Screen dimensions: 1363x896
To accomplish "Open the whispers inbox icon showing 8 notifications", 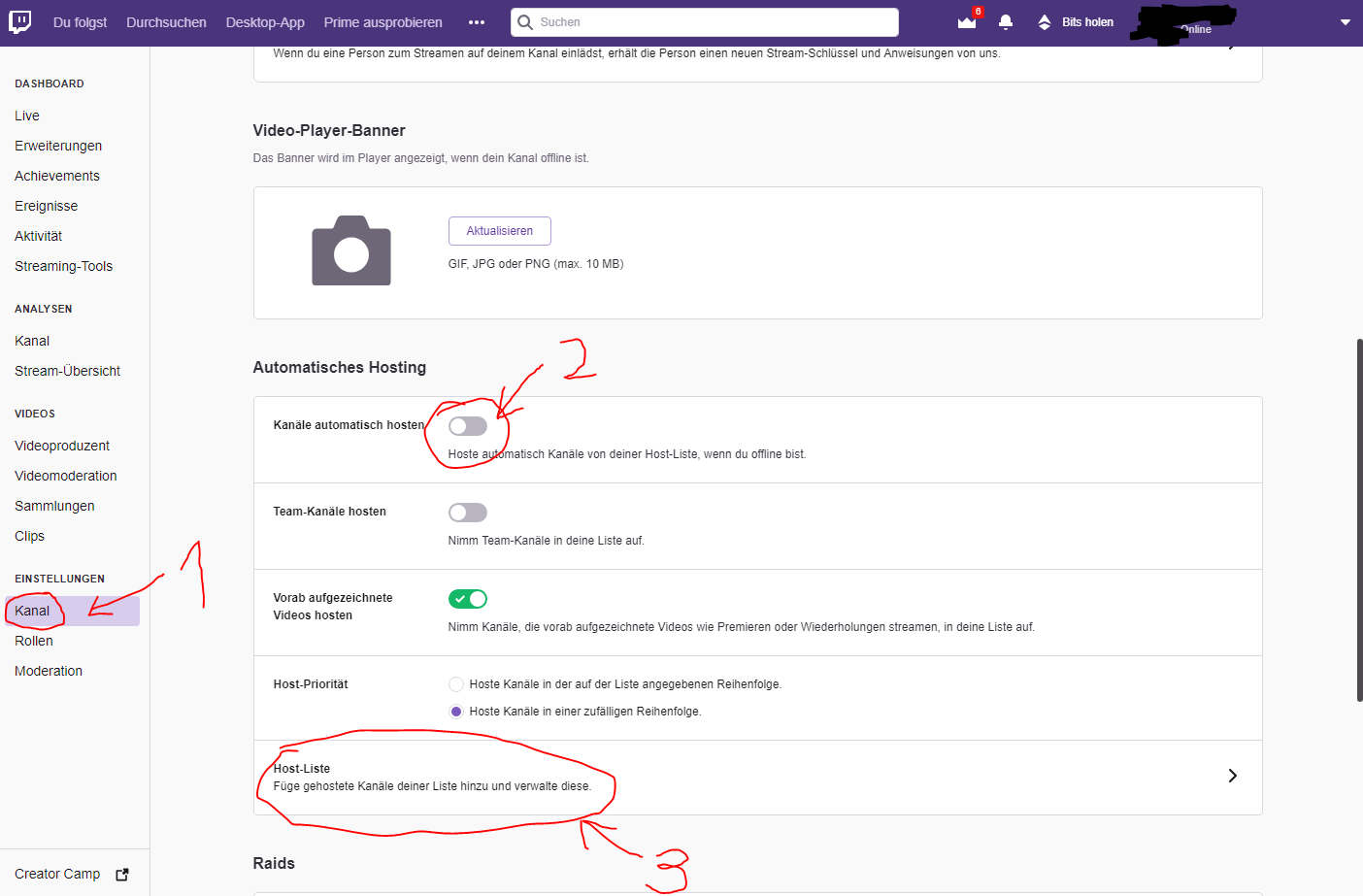I will [x=964, y=22].
